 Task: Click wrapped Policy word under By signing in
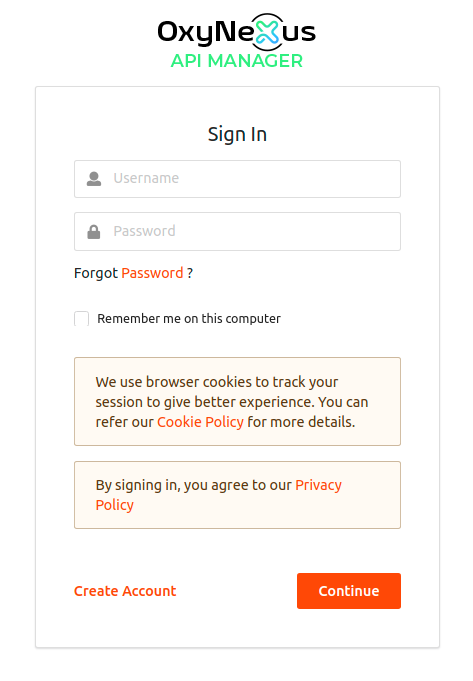tap(115, 505)
